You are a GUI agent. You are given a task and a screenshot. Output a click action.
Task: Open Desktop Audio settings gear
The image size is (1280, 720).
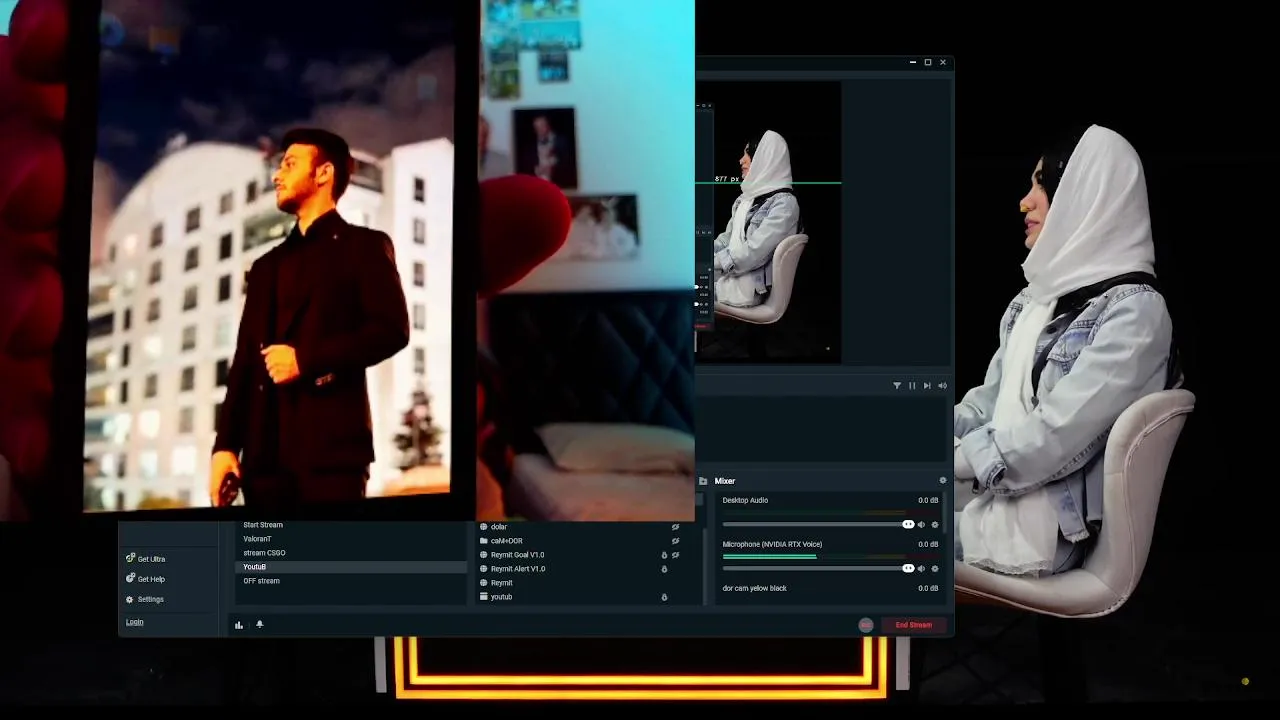tap(935, 525)
